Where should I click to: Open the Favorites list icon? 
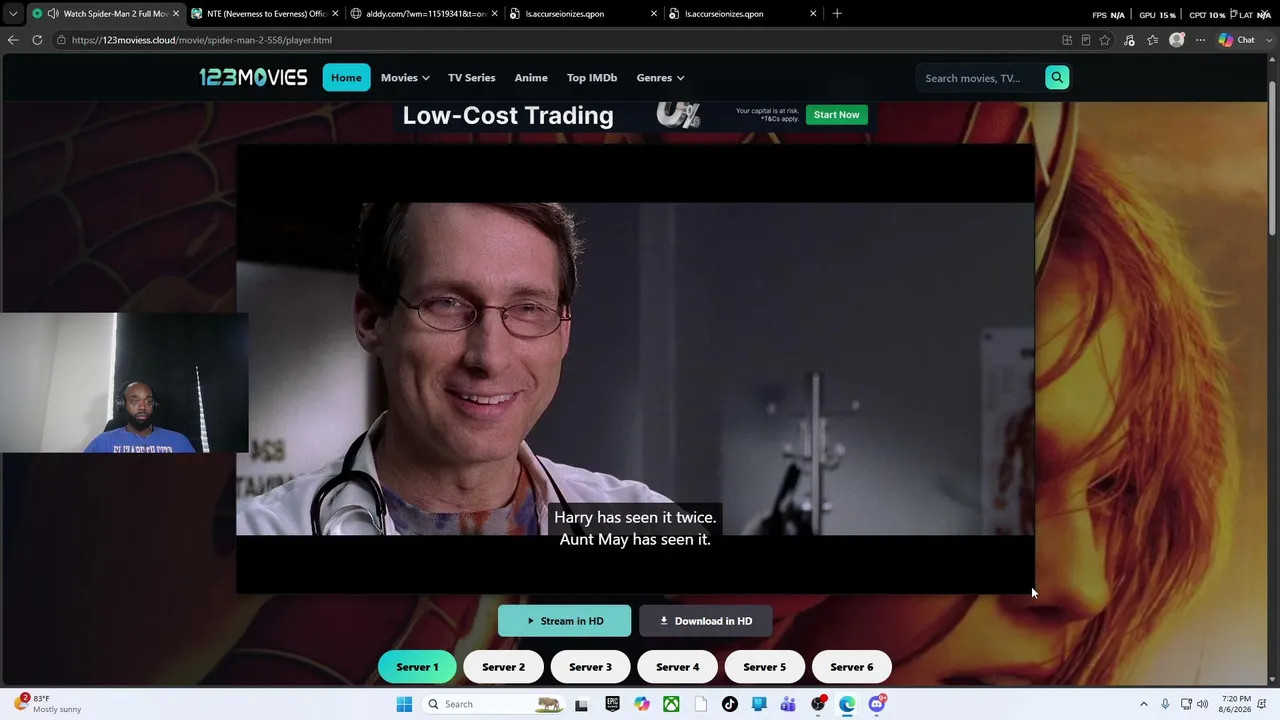point(1153,40)
